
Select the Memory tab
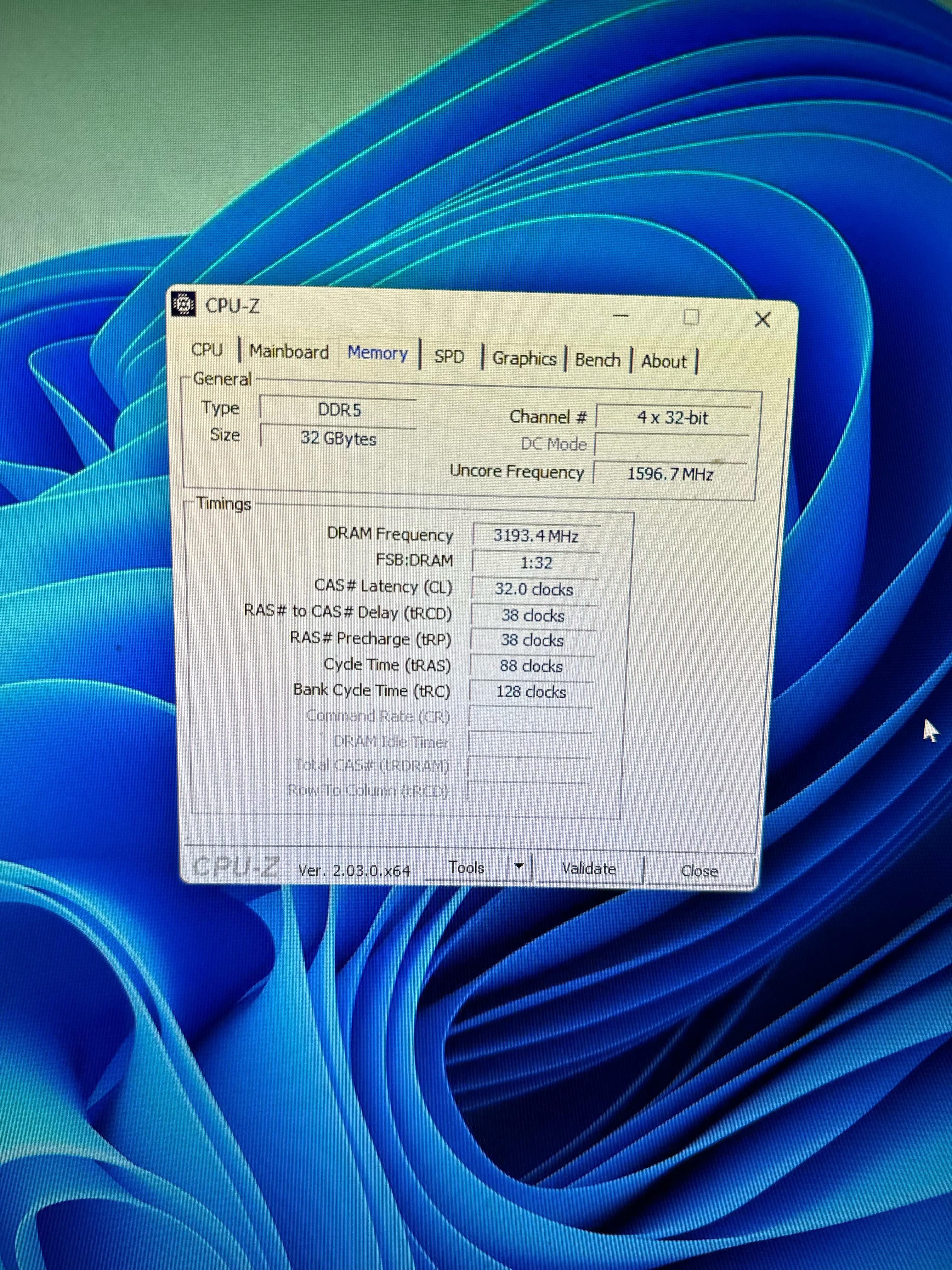click(x=377, y=353)
